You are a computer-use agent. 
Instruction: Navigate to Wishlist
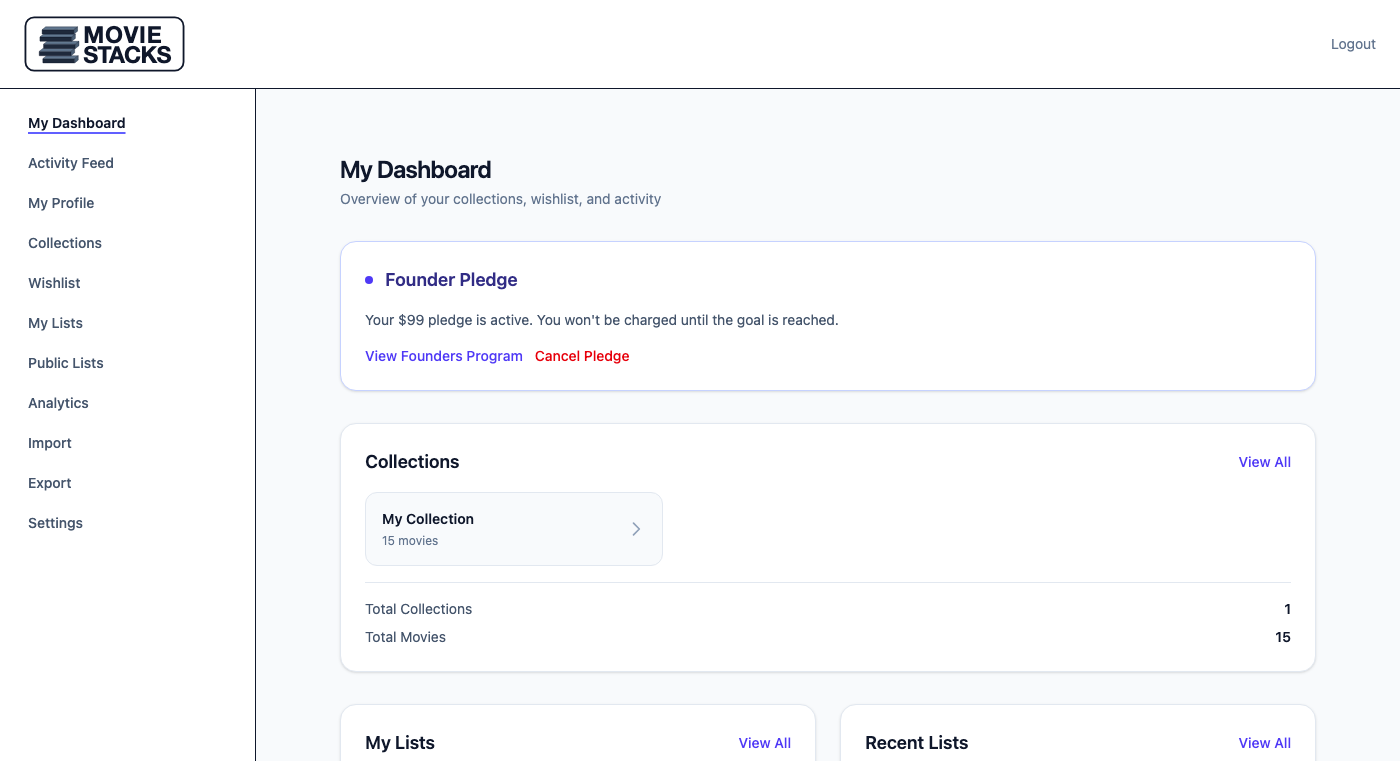[x=54, y=283]
